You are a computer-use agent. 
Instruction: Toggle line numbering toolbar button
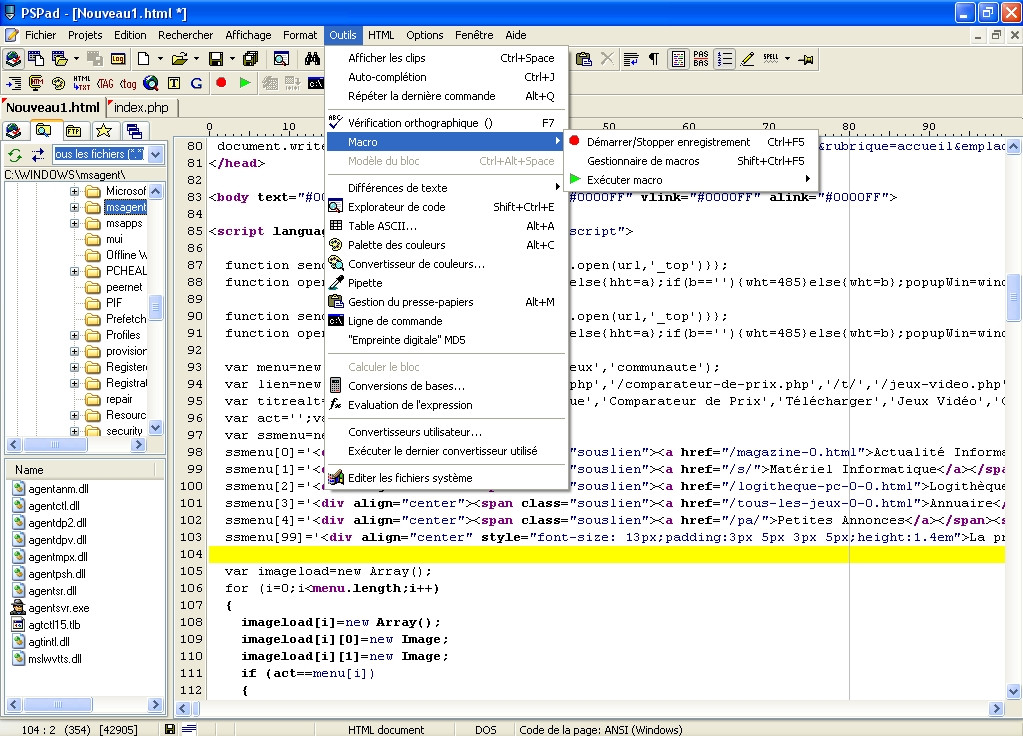tap(725, 59)
